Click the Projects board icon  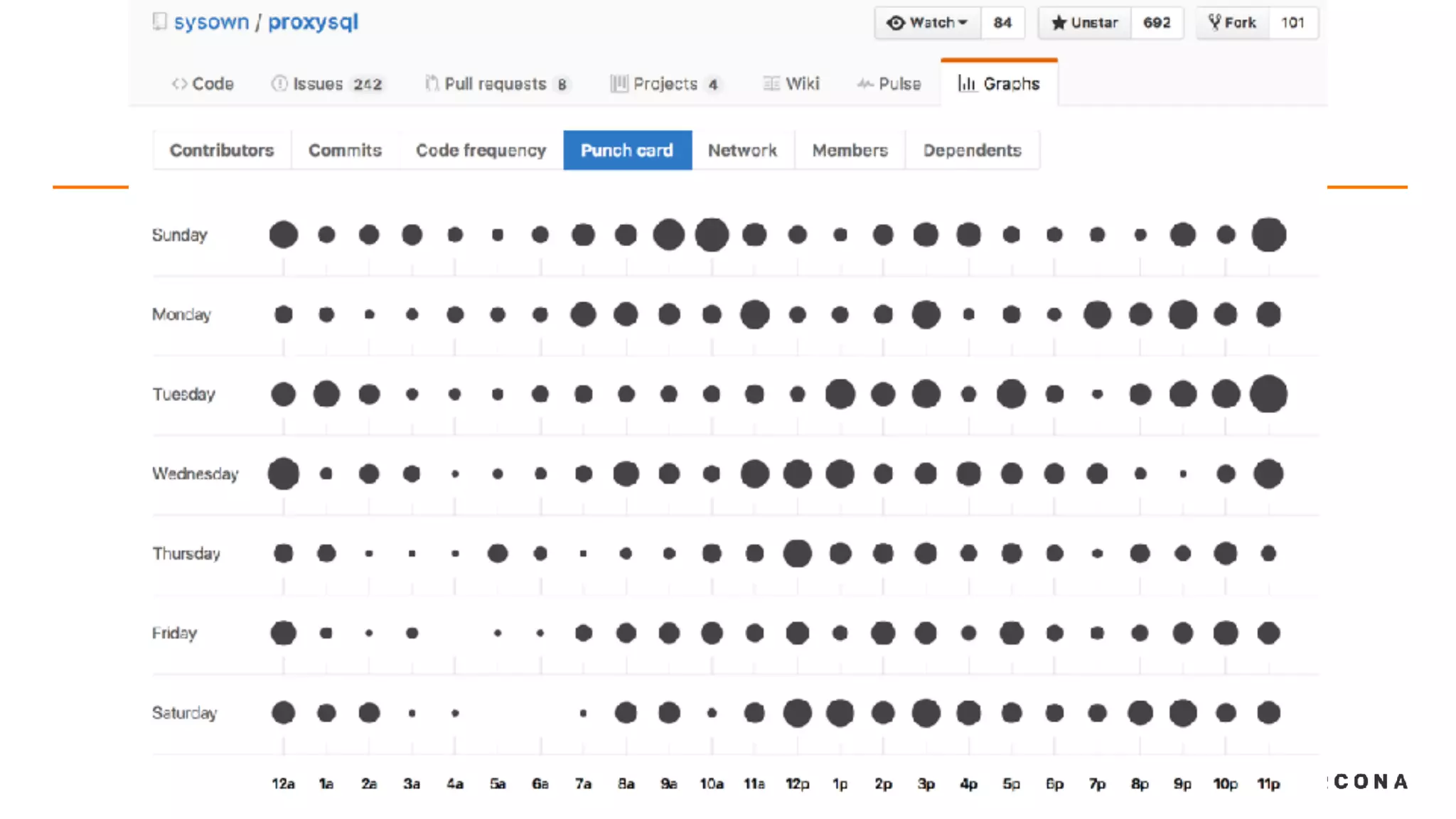pyautogui.click(x=619, y=84)
